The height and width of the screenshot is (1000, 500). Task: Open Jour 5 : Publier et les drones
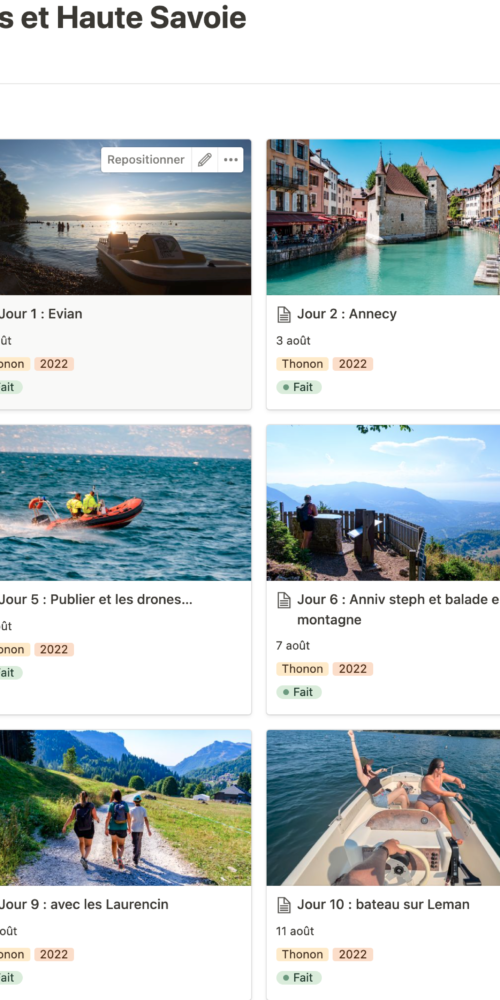coord(96,599)
